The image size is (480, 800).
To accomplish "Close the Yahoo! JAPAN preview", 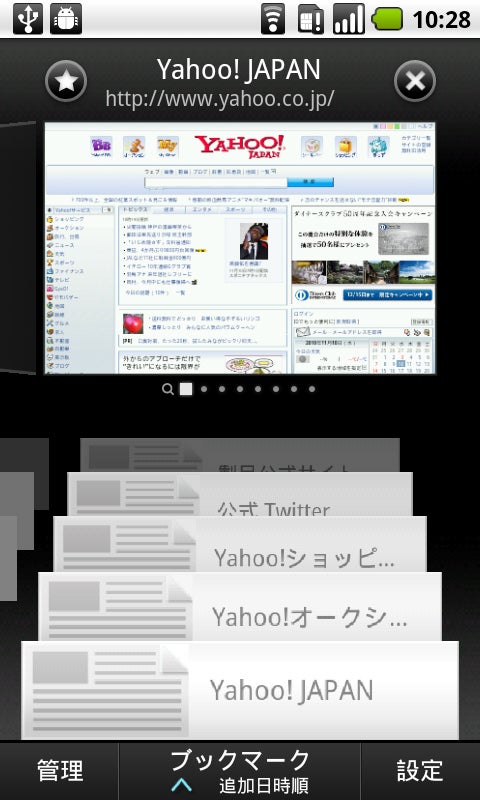I will click(415, 81).
